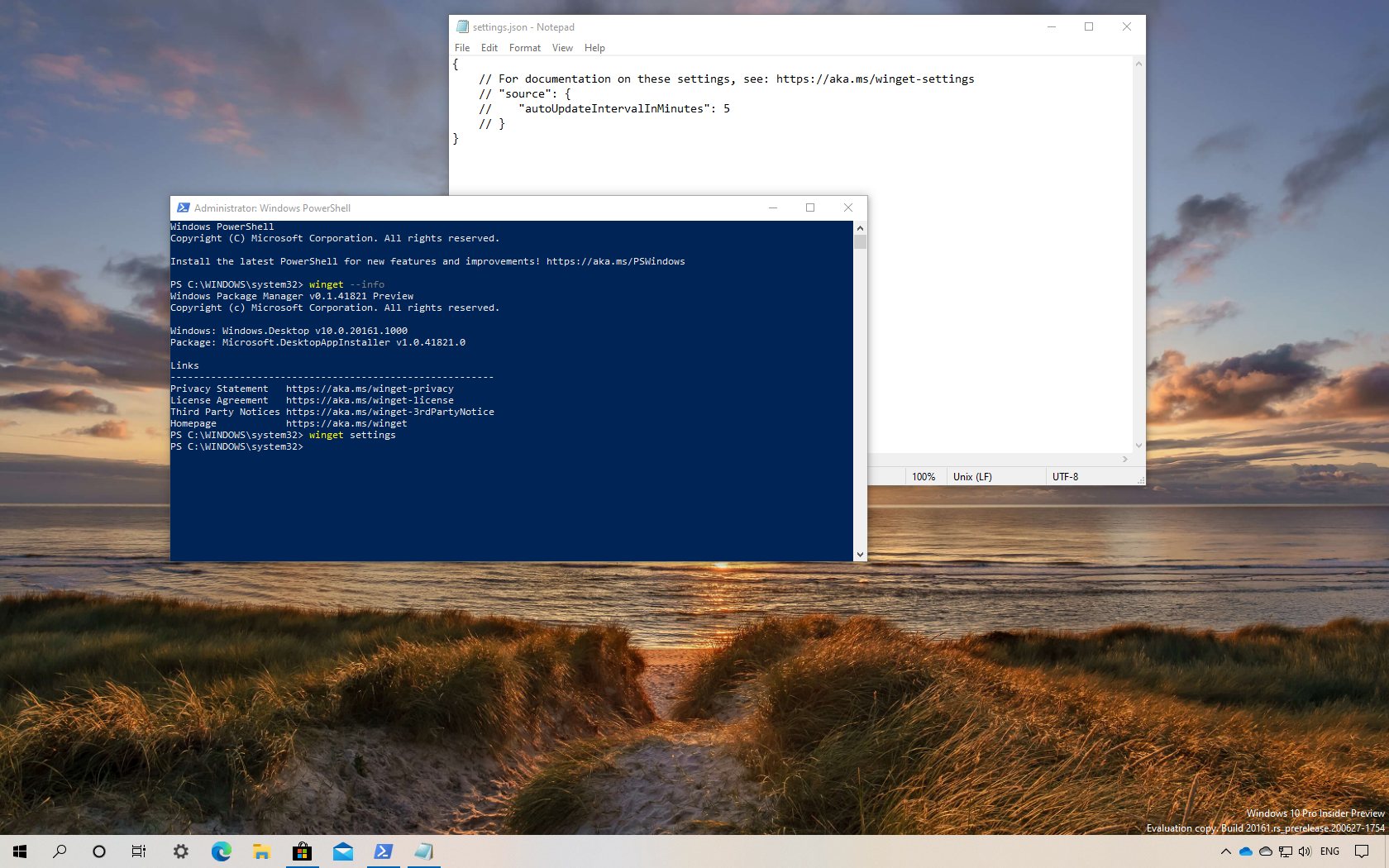Click Windows Package Manager version line

point(292,296)
